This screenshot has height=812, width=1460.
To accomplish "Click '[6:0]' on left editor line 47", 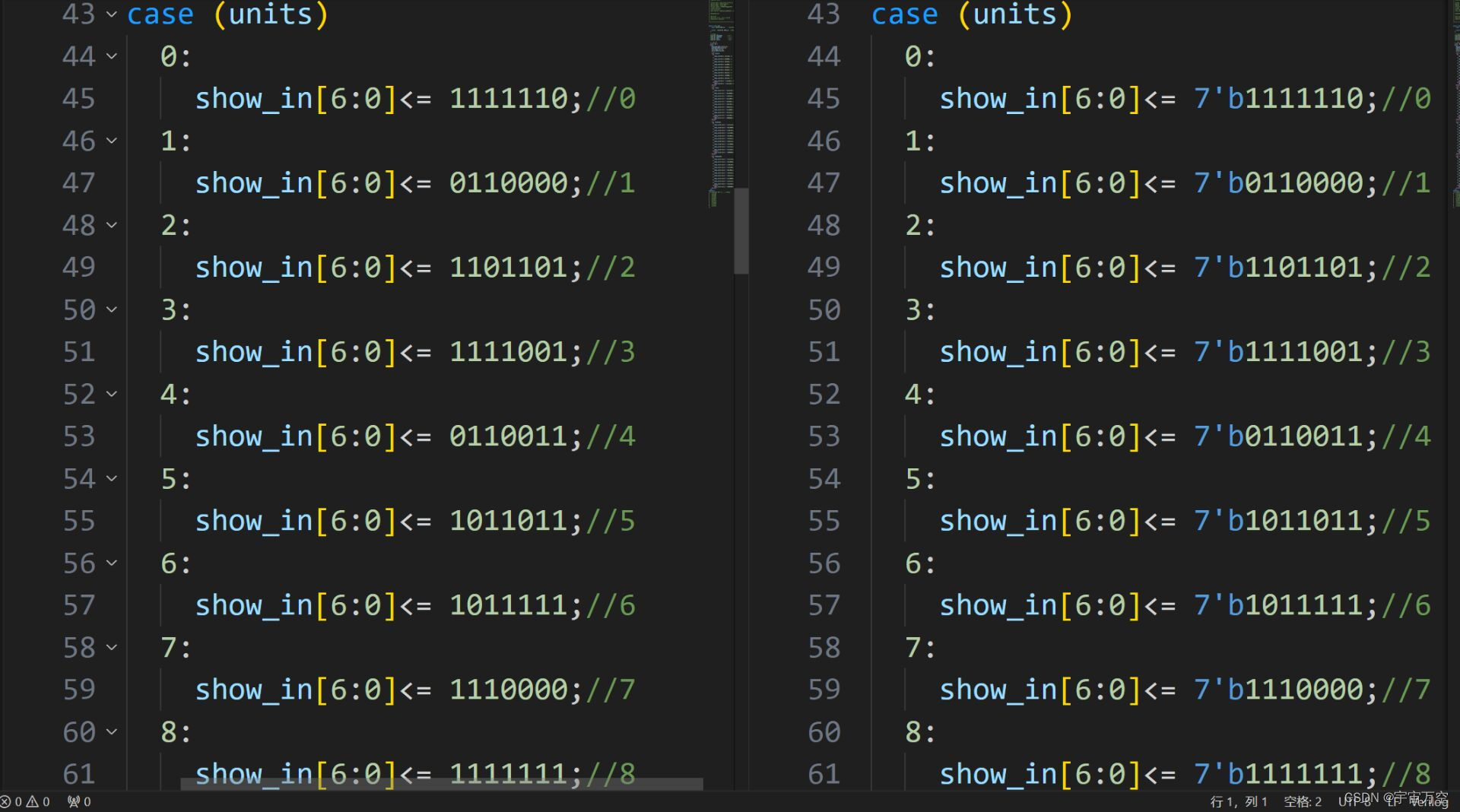I will (356, 182).
